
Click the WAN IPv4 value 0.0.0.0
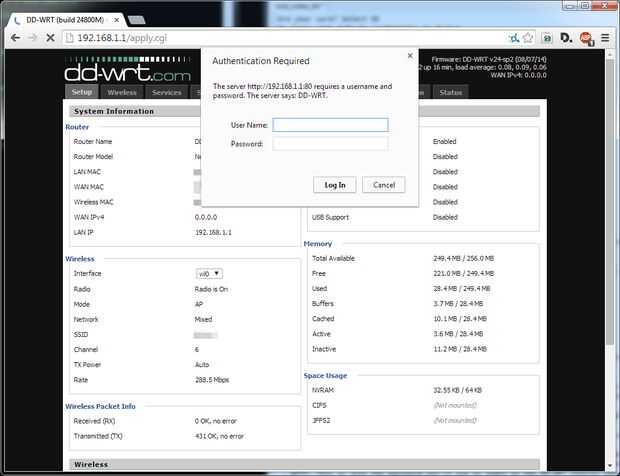[x=206, y=217]
